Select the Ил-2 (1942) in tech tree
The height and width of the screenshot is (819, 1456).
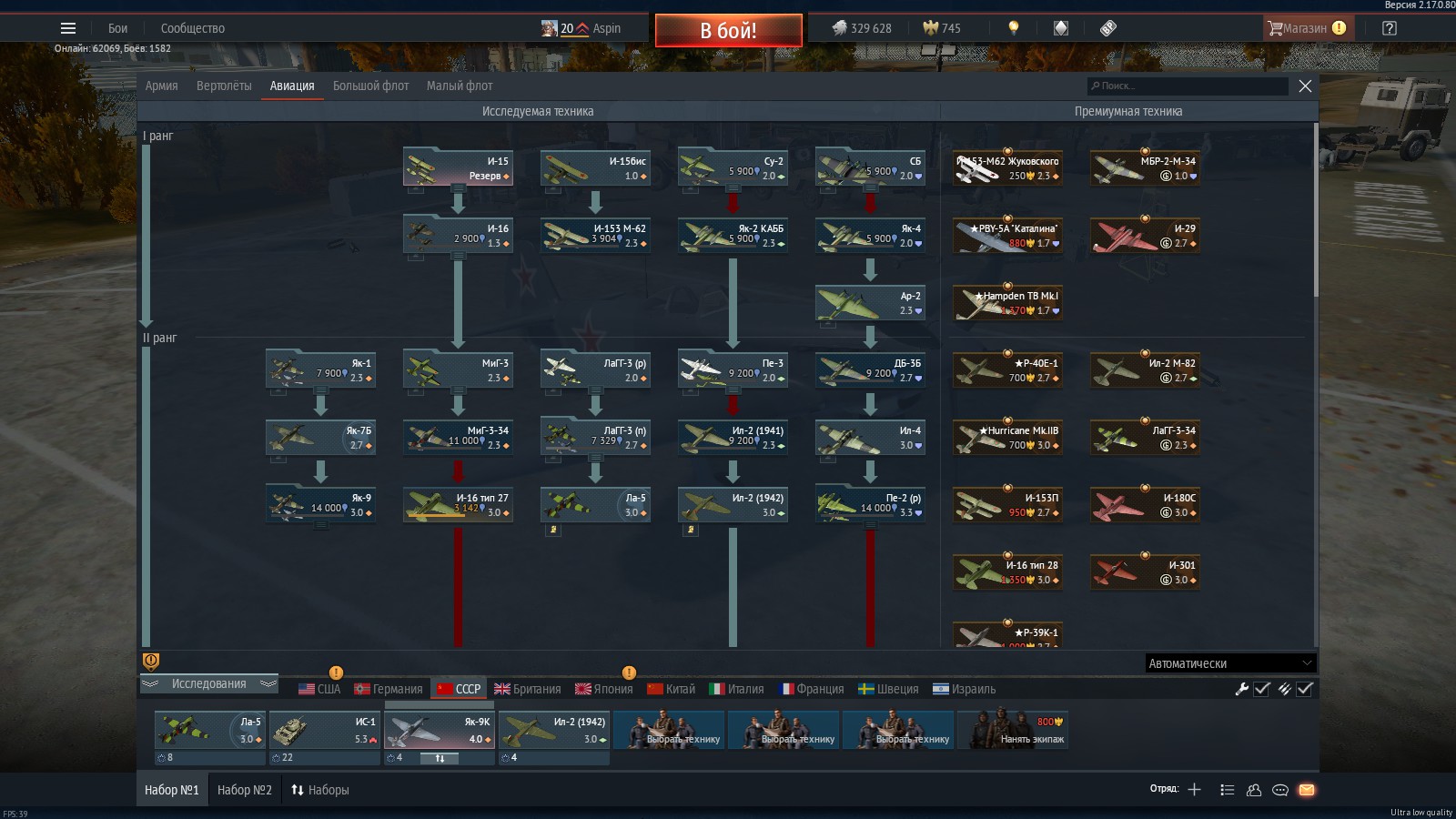(733, 504)
